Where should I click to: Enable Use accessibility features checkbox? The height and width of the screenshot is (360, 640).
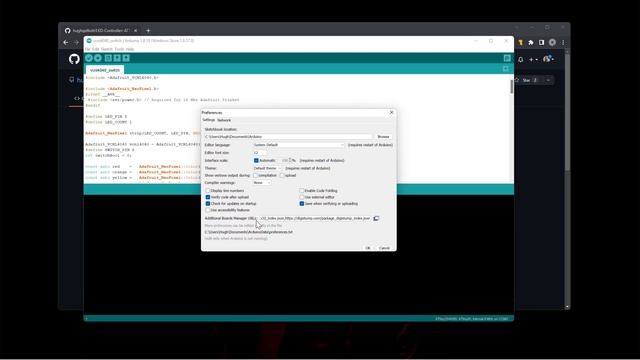208,210
